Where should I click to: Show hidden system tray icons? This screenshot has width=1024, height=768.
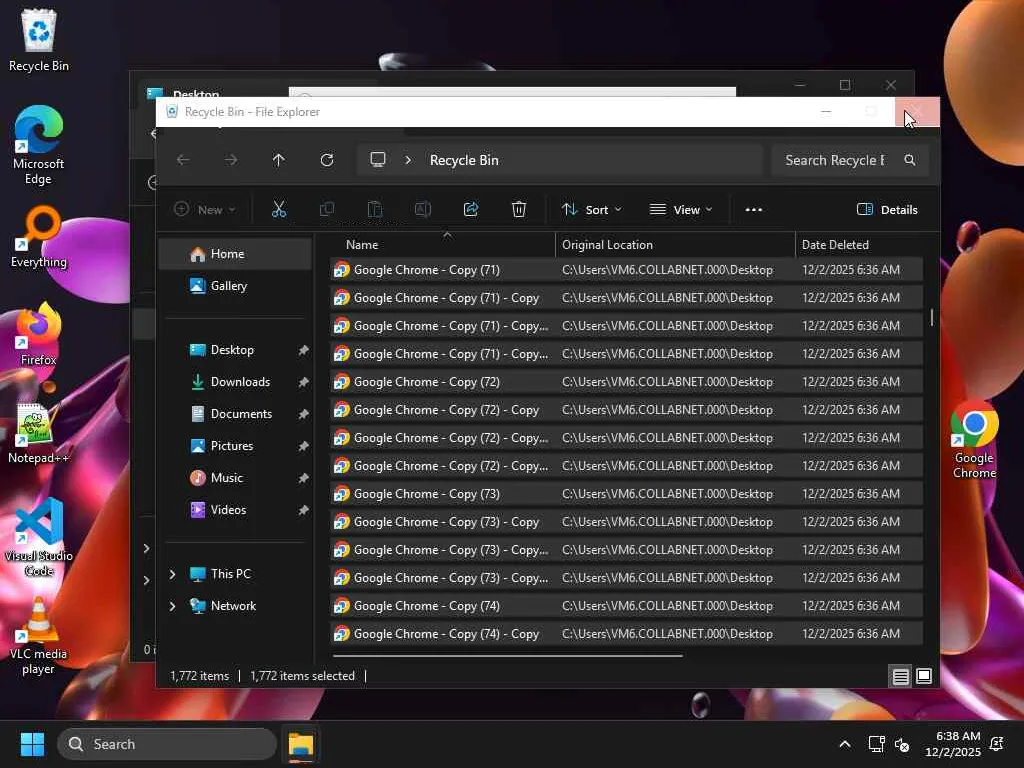click(844, 744)
